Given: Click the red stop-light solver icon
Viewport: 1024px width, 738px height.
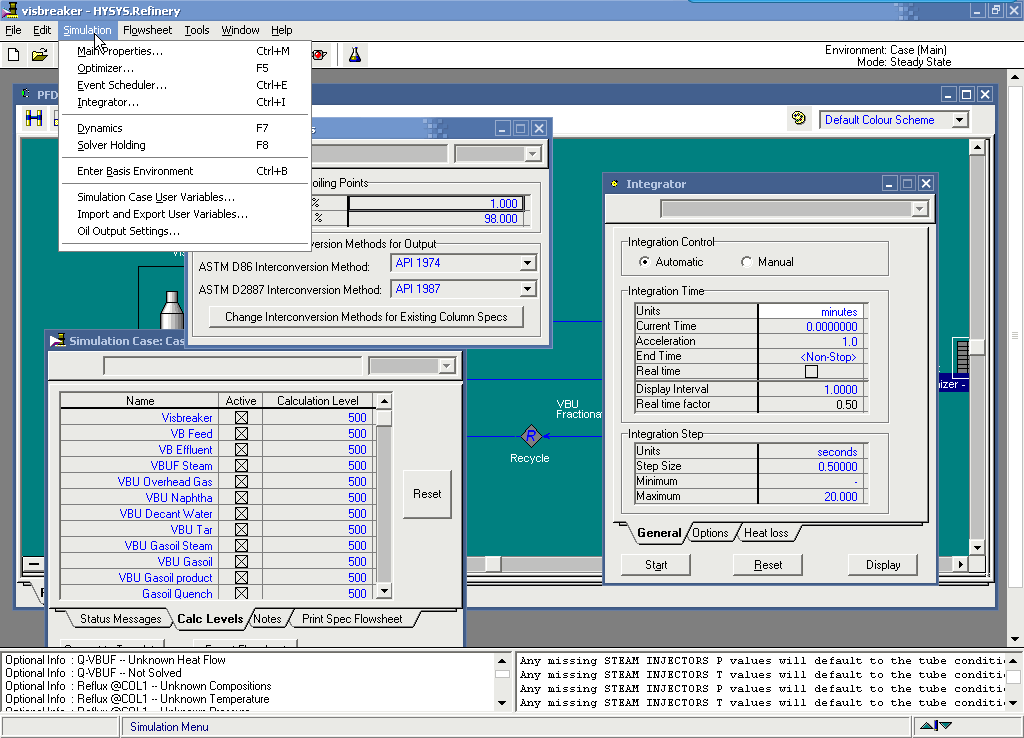Looking at the screenshot, I should pyautogui.click(x=319, y=55).
